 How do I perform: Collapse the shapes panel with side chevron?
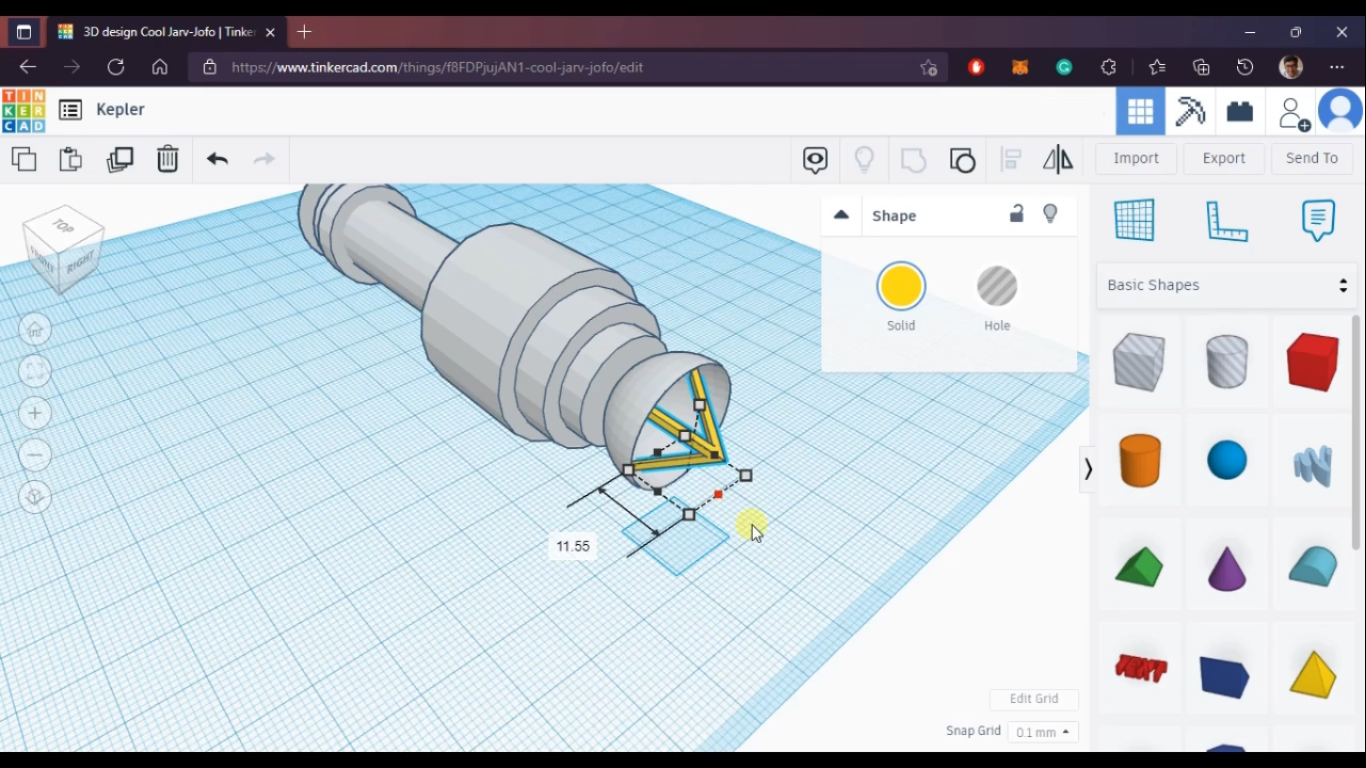point(1088,469)
